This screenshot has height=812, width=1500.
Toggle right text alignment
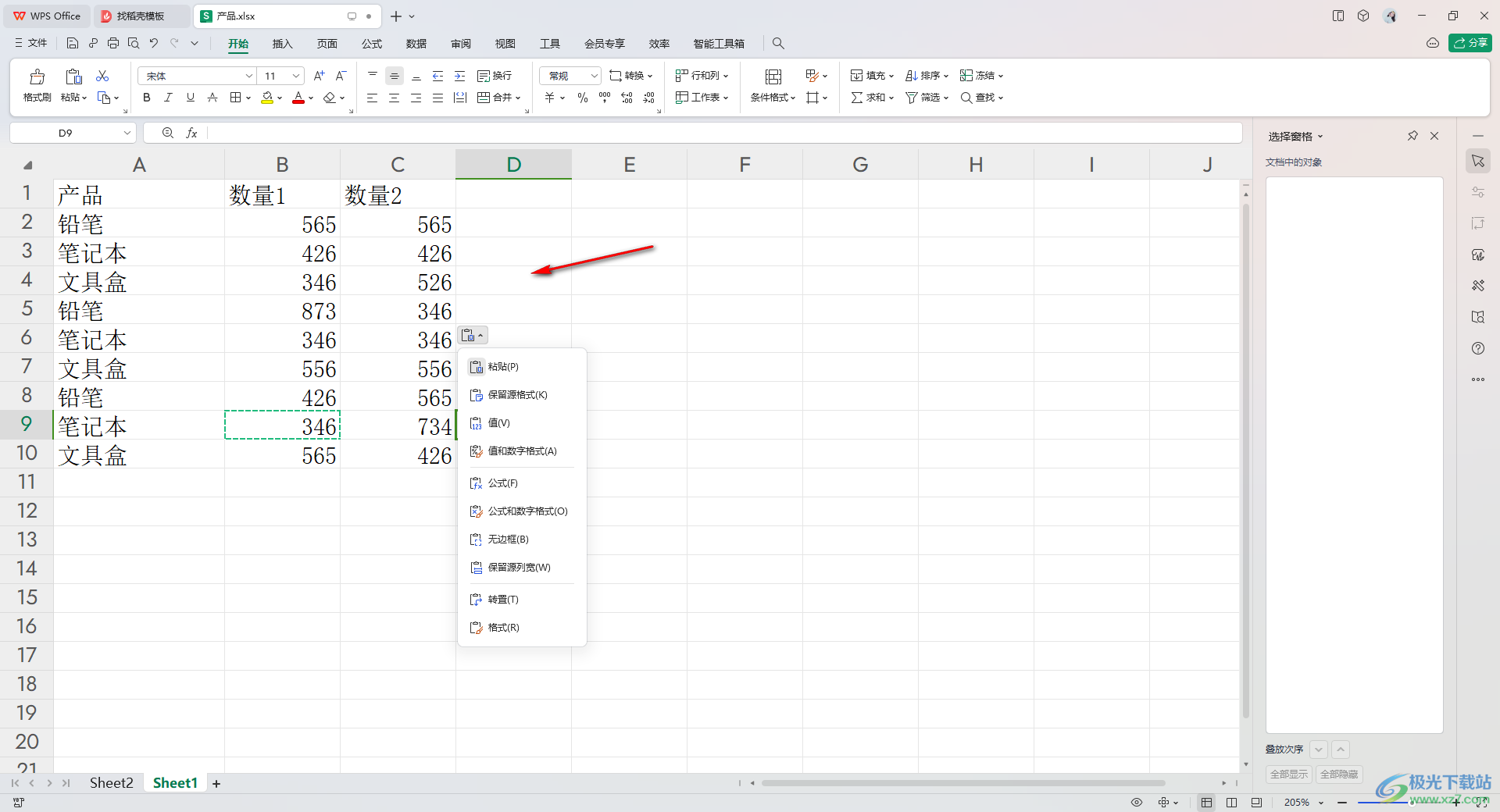coord(416,98)
